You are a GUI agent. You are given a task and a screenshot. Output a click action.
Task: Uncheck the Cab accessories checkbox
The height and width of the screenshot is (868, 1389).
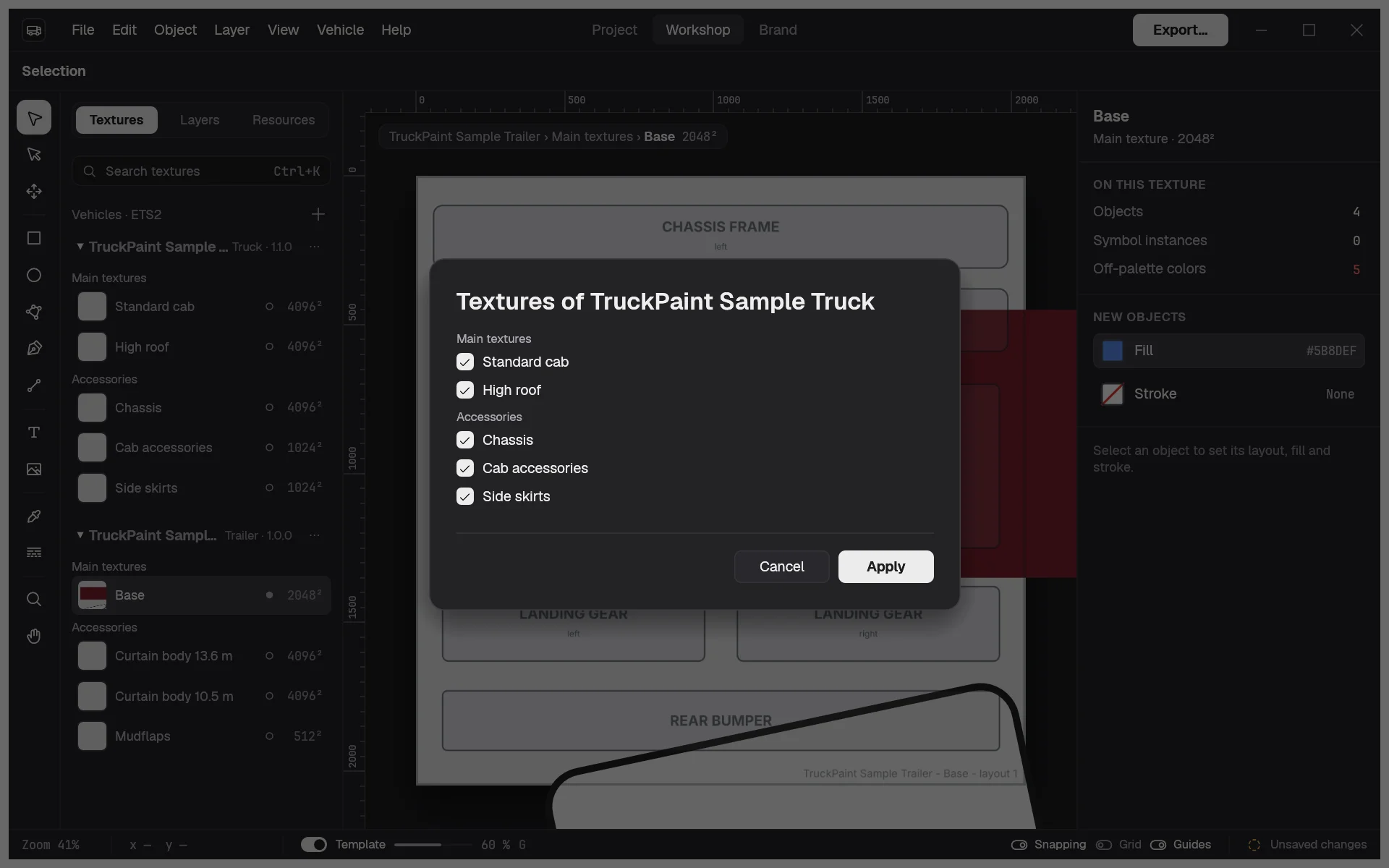click(x=465, y=468)
